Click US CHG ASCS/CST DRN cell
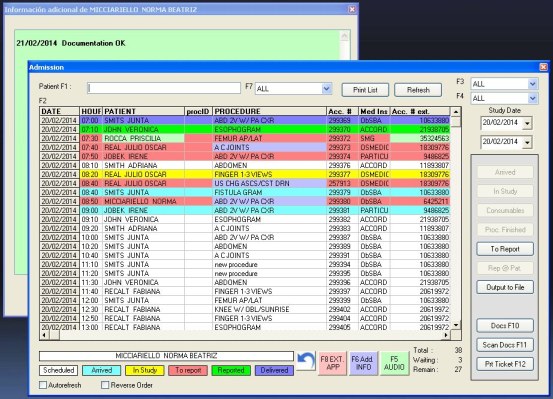Image resolution: width=553 pixels, height=399 pixels. point(269,183)
